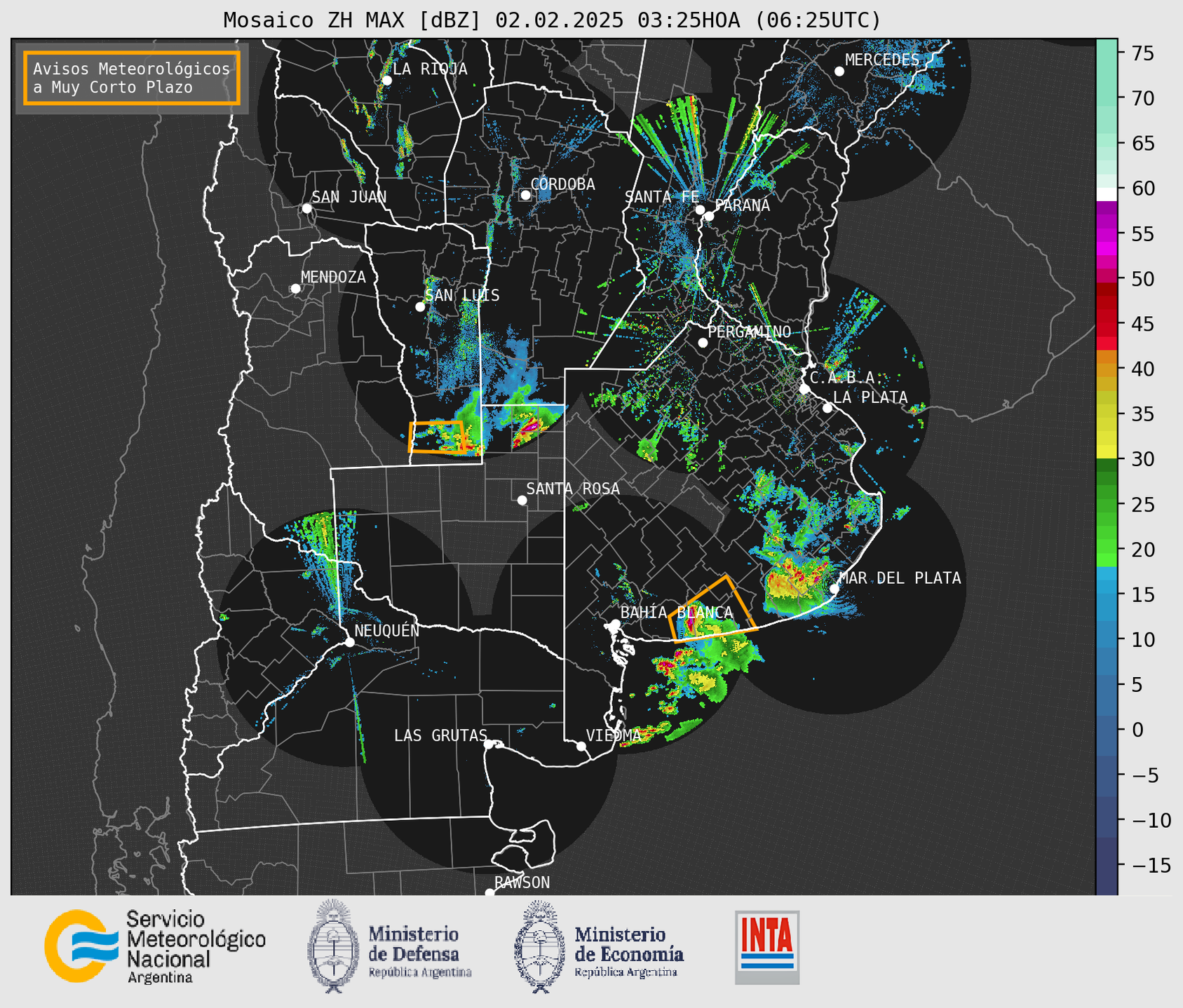This screenshot has height=1008, width=1183.
Task: Click the 0 label on the dBZ scale
Action: click(1137, 730)
